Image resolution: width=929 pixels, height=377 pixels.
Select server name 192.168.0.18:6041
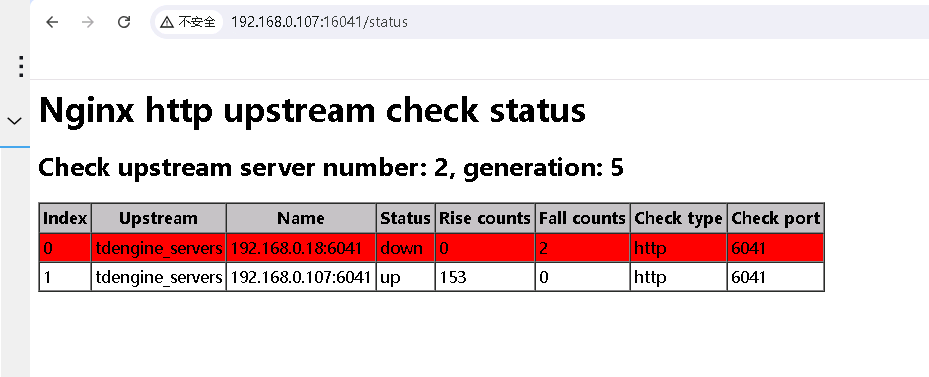pos(301,248)
